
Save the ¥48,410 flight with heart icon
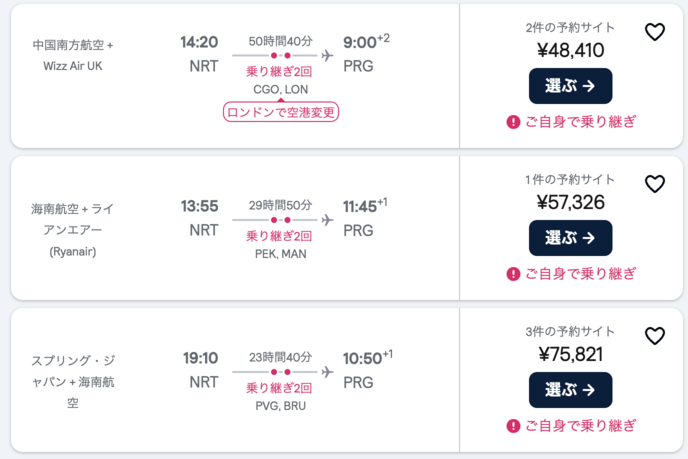tap(654, 33)
